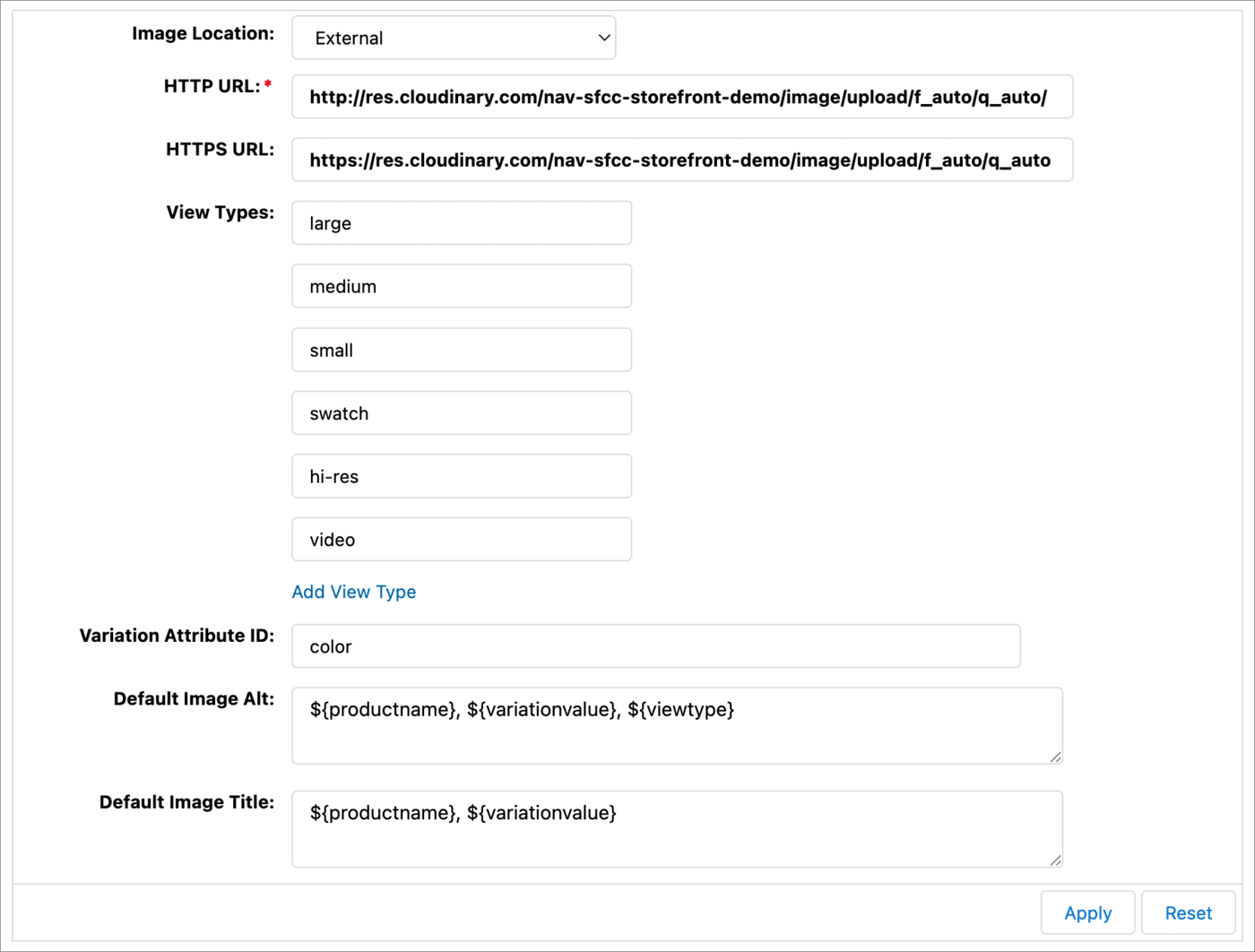Edit the 'small' view type field
The image size is (1255, 952).
[x=462, y=351]
